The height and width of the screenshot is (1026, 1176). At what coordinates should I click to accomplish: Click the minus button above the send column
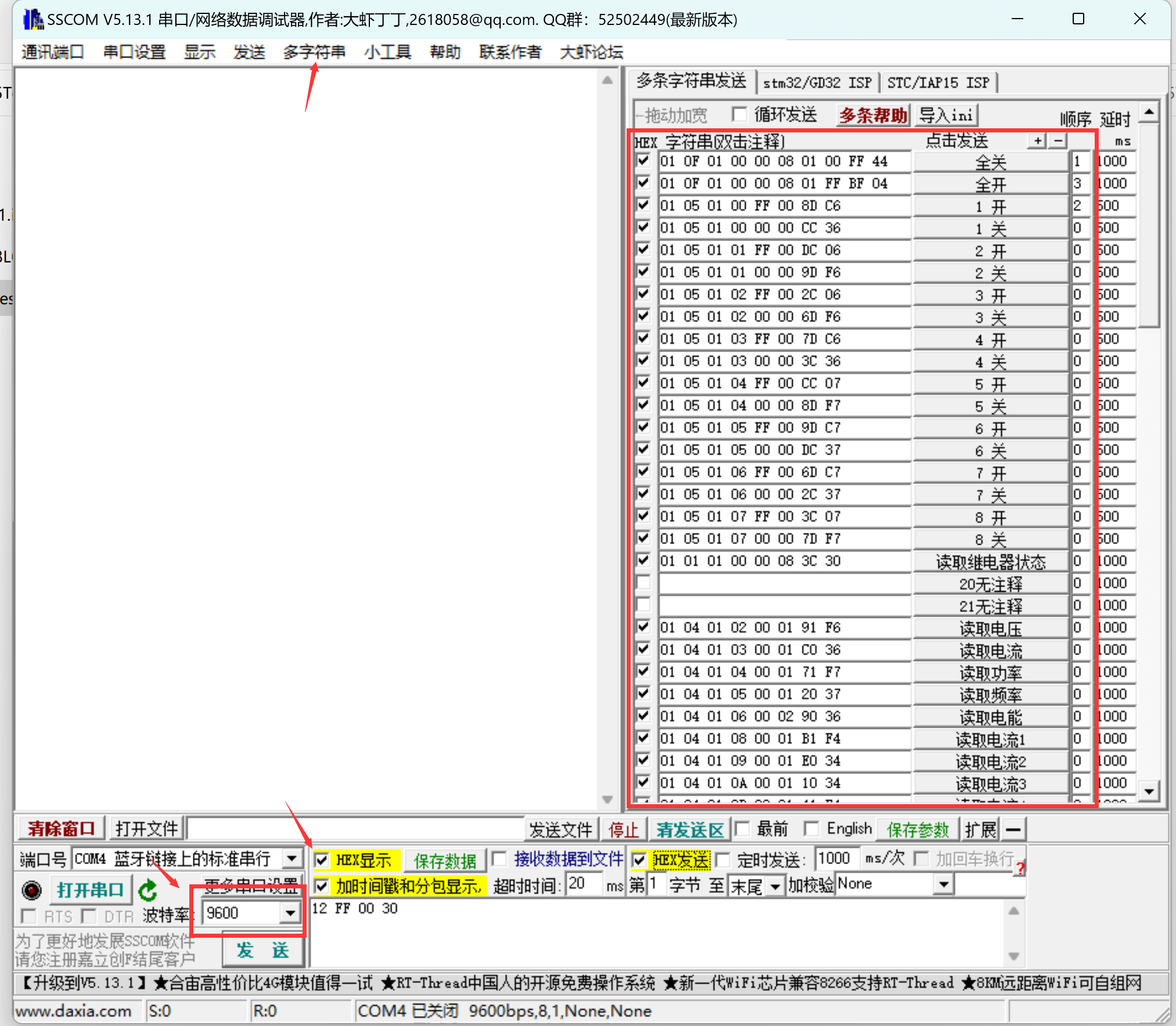[x=1058, y=141]
